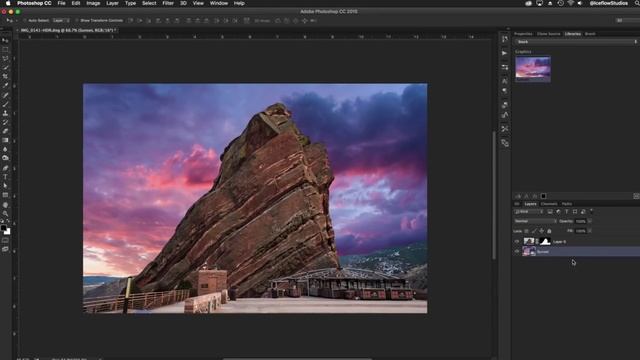Switch to the Brush panel tab
Image resolution: width=640 pixels, height=360 pixels.
coord(590,34)
